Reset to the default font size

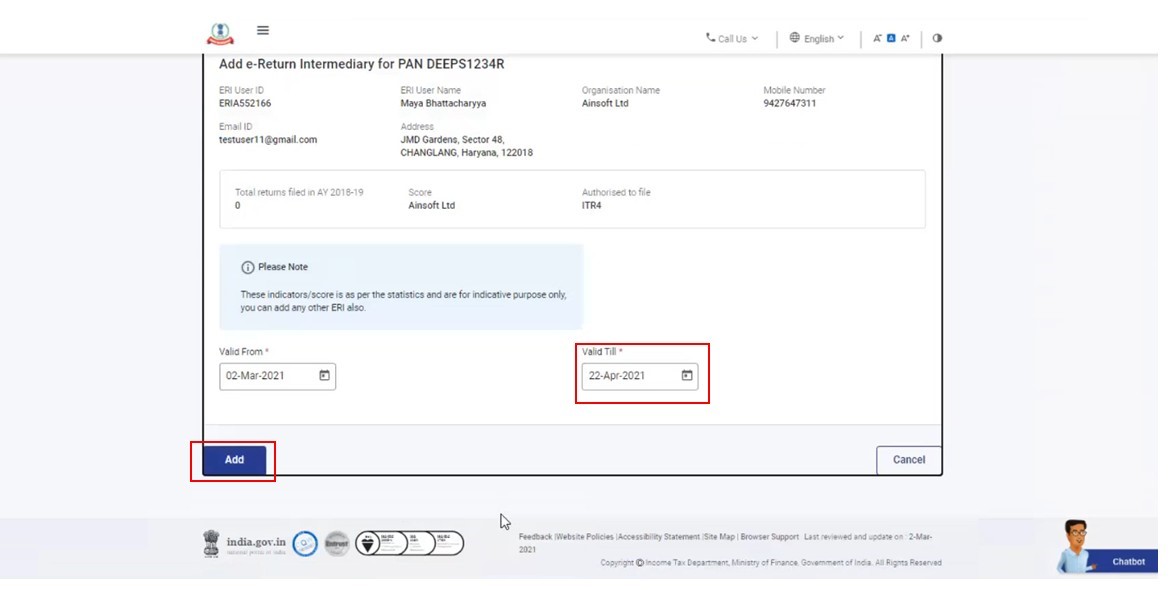[x=891, y=38]
